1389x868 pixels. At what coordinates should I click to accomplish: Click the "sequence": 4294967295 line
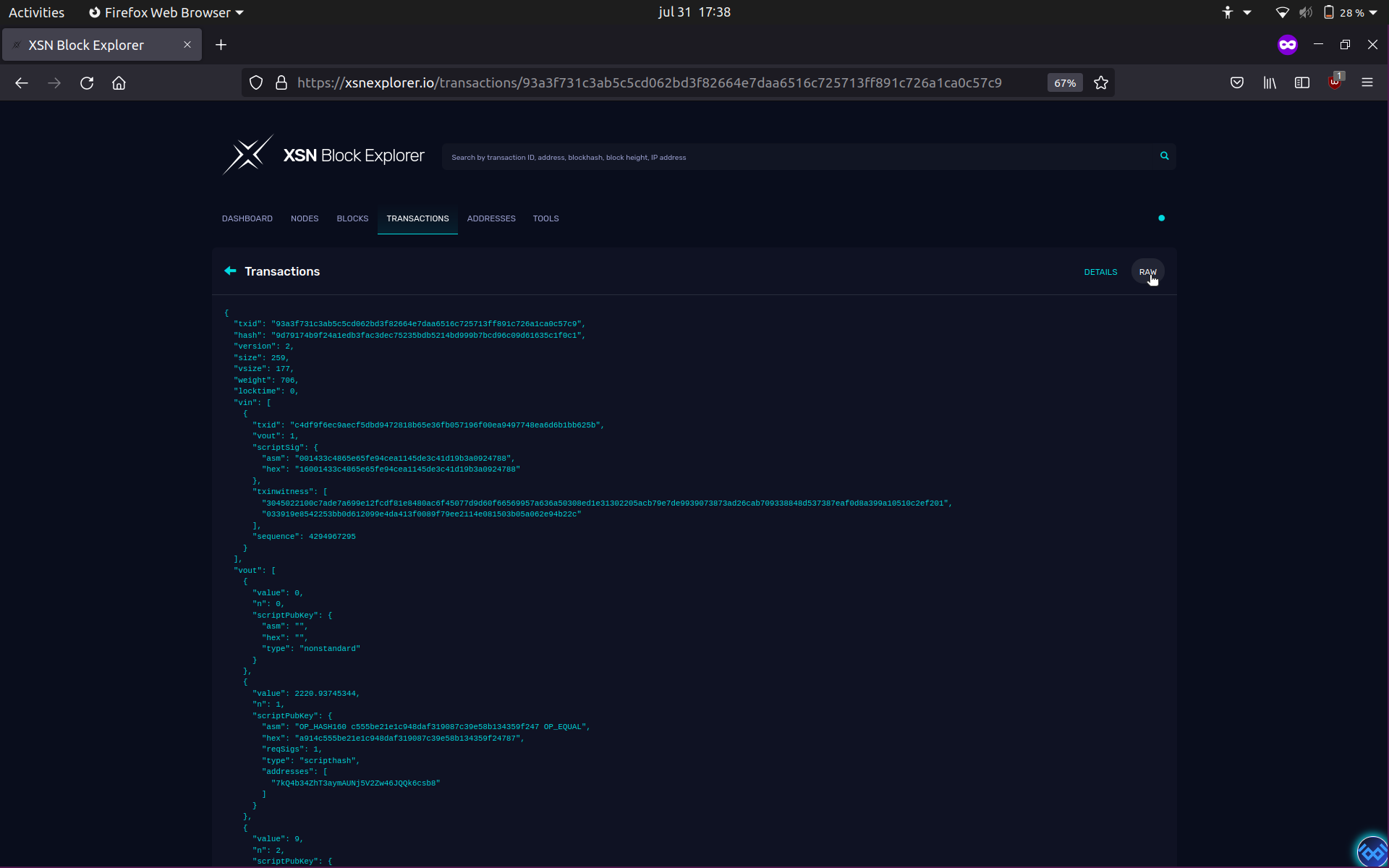[x=304, y=537]
